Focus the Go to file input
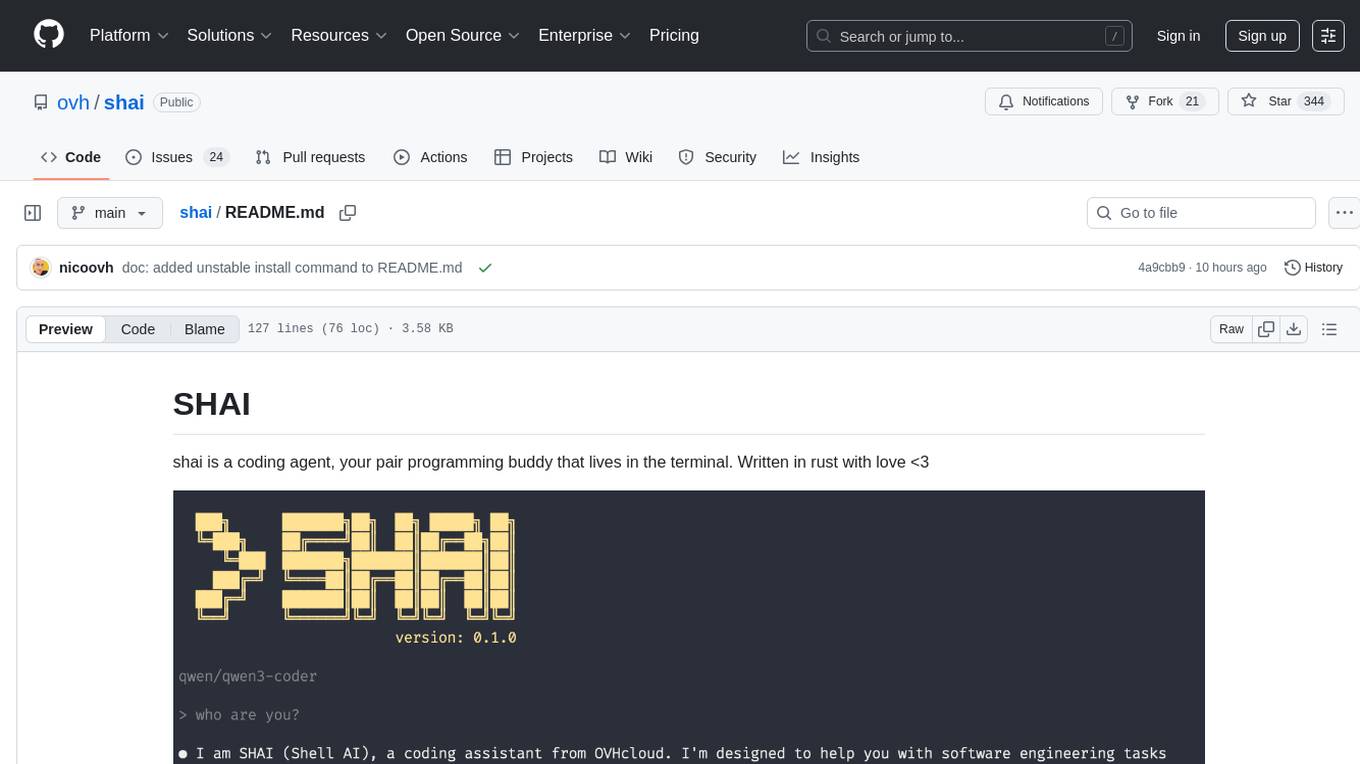This screenshot has height=764, width=1360. [1201, 213]
